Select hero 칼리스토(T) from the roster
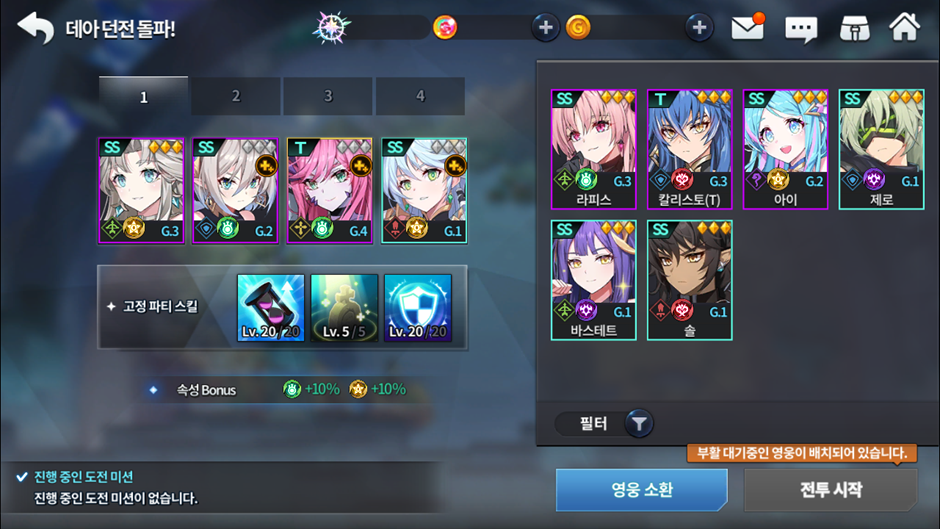940x529 pixels. (x=689, y=149)
